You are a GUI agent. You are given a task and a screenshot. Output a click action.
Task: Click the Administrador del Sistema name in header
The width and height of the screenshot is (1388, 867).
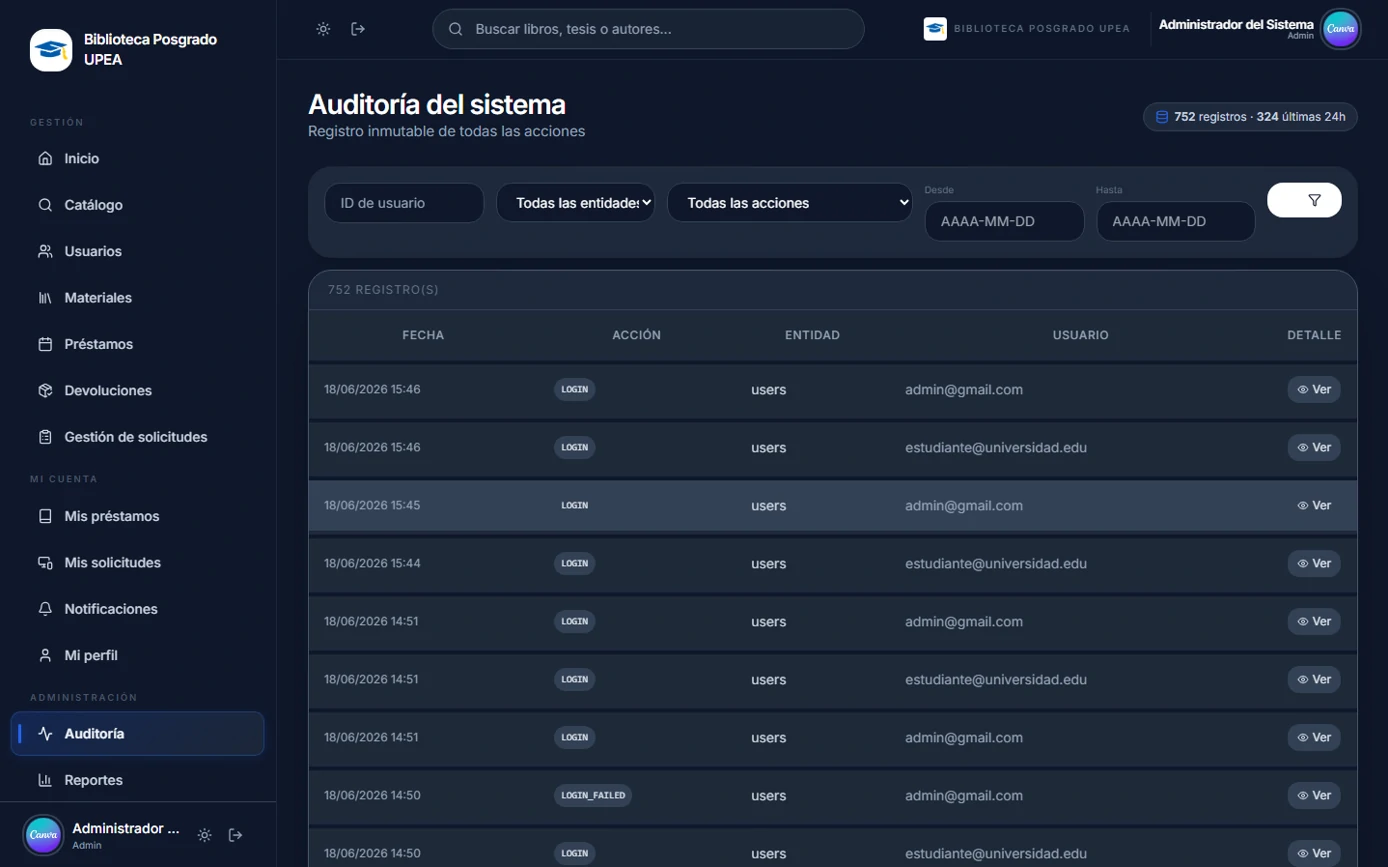(1236, 24)
